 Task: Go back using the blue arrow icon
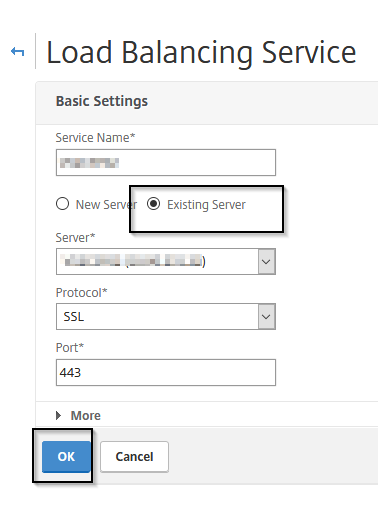pyautogui.click(x=17, y=52)
